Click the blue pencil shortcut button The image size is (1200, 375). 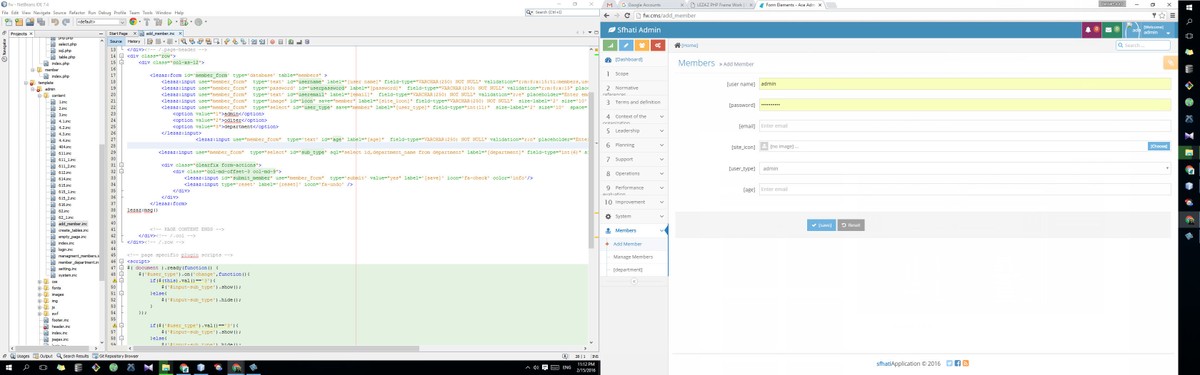click(626, 45)
